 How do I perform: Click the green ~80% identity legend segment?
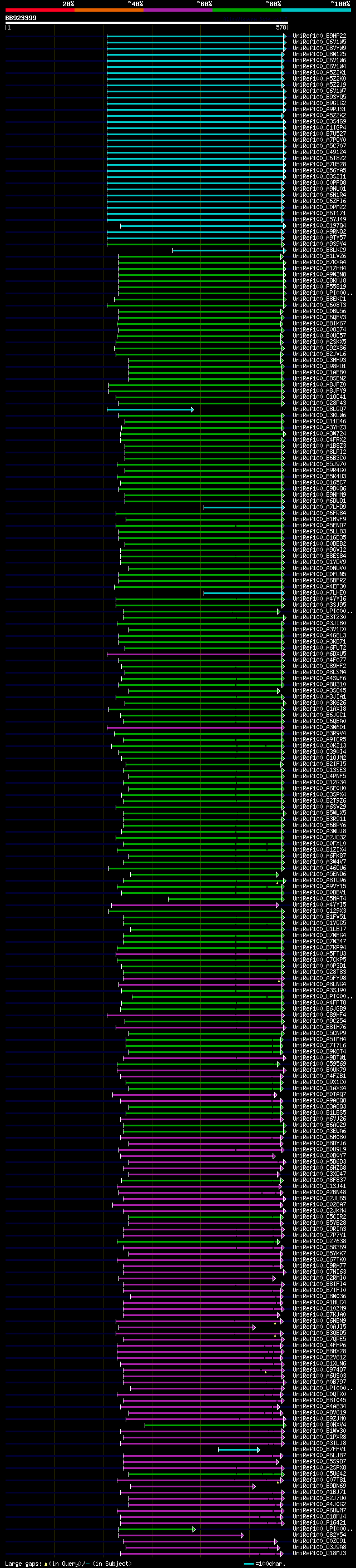click(x=247, y=10)
